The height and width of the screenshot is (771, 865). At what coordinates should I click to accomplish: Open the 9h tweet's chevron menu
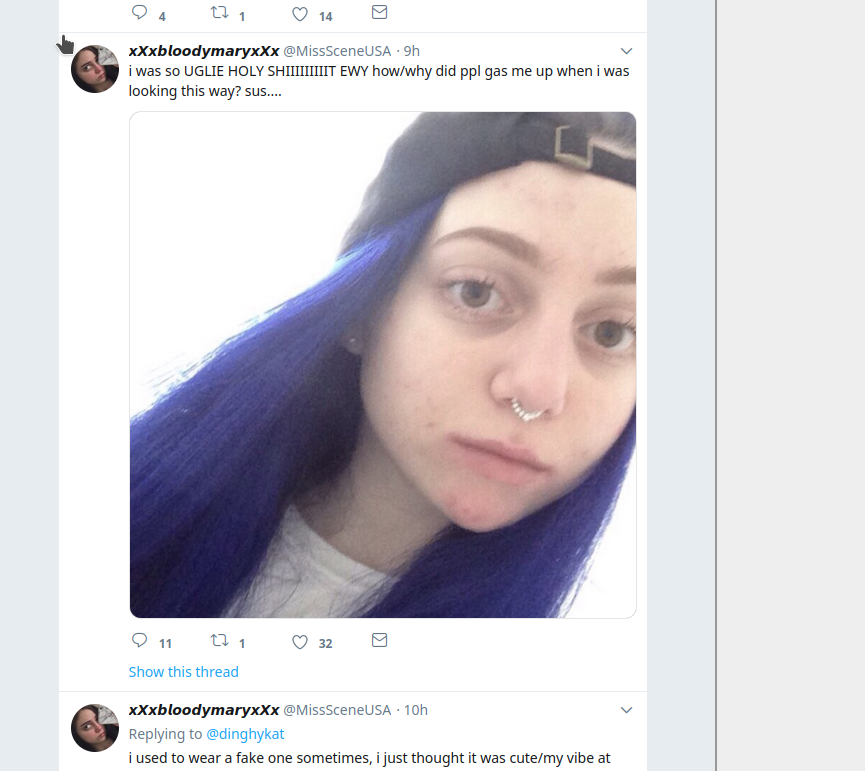(x=626, y=51)
